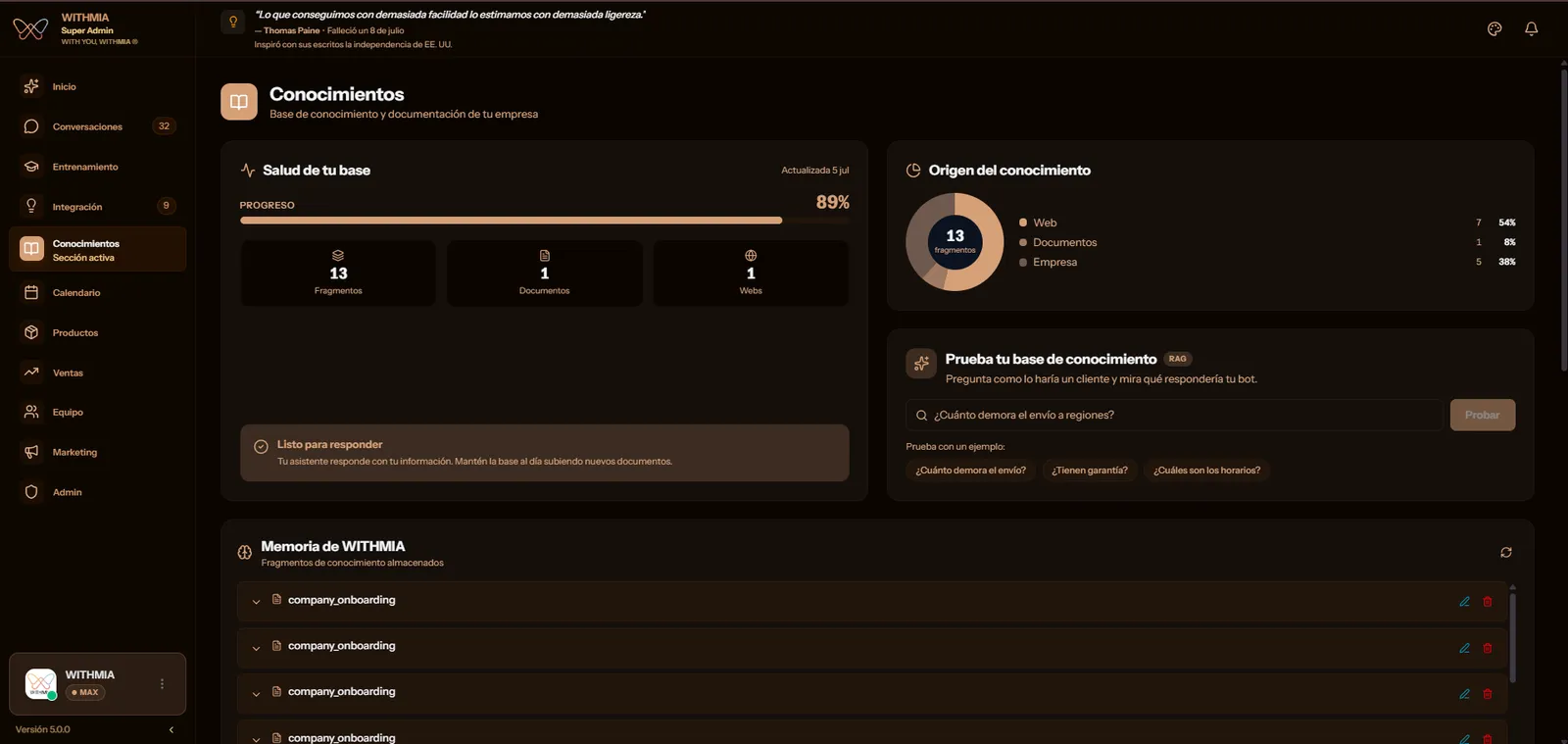The height and width of the screenshot is (744, 1568).
Task: Expand the second company_onboarding row
Action: tap(256, 648)
